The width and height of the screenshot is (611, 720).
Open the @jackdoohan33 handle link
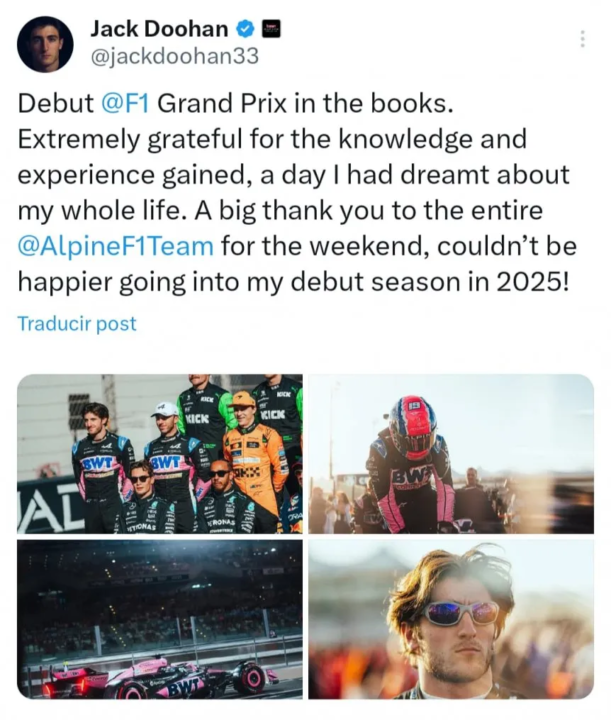tap(174, 57)
